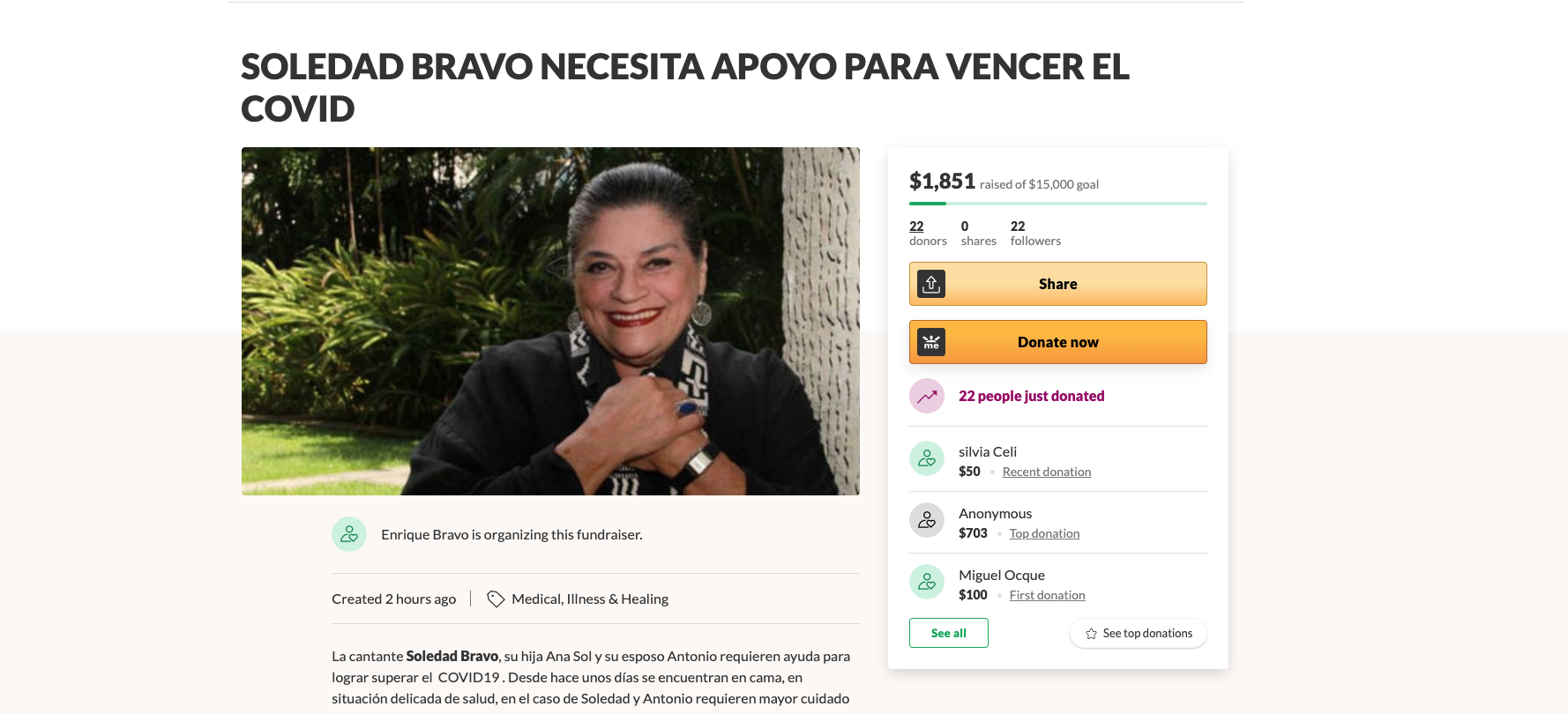Click the trending arrow icon beside 22 people just donated
Image resolution: width=1568 pixels, height=714 pixels.
click(927, 396)
